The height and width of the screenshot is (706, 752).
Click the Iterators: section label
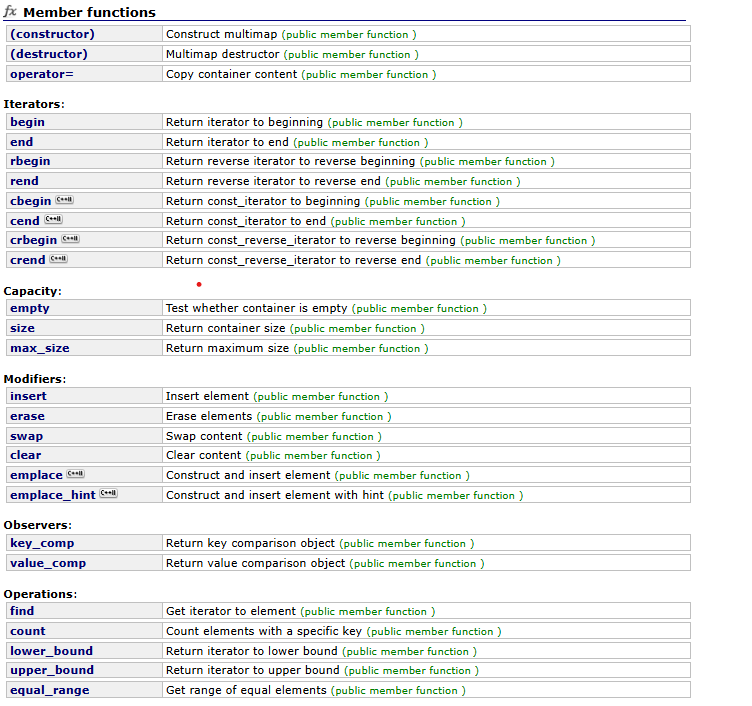click(x=34, y=104)
